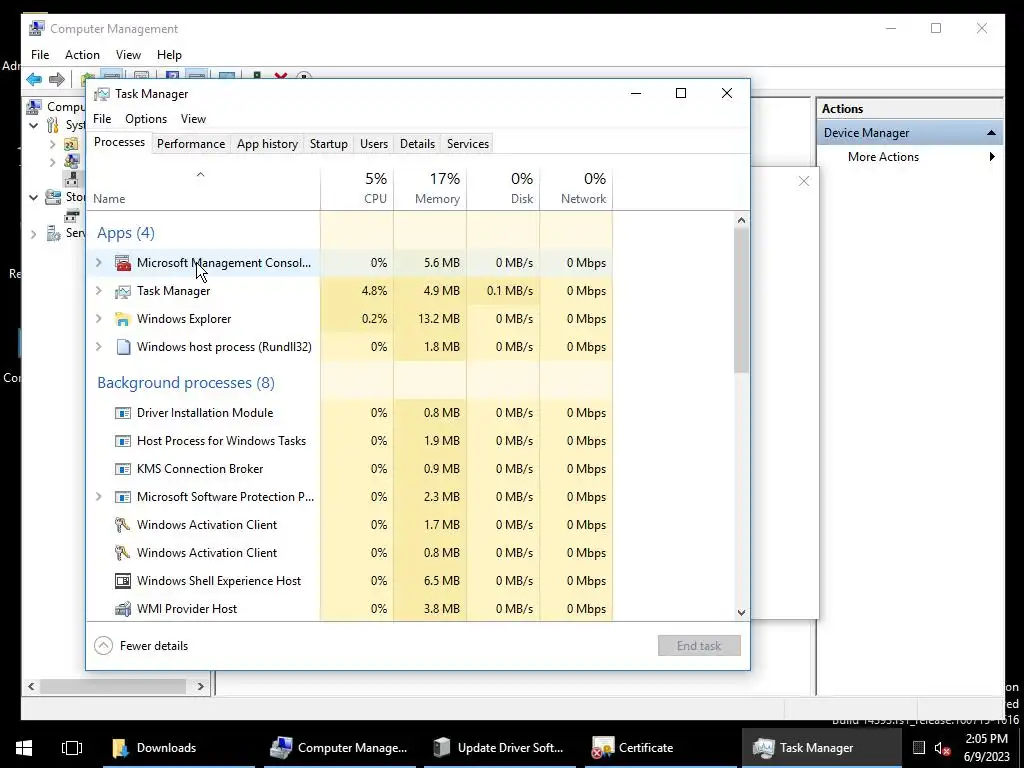Switch to the Users tab
This screenshot has width=1024, height=768.
coord(374,144)
